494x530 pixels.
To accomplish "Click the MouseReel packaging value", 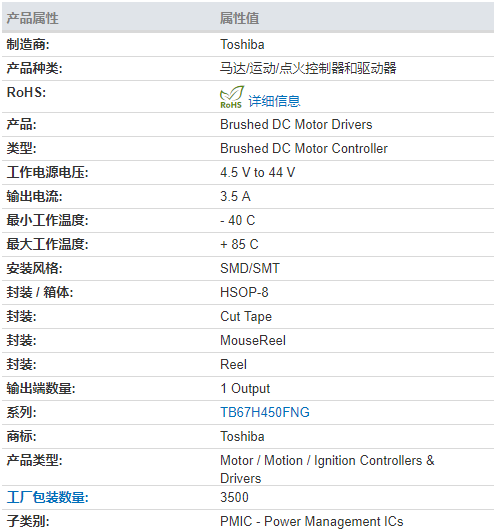I will (253, 340).
